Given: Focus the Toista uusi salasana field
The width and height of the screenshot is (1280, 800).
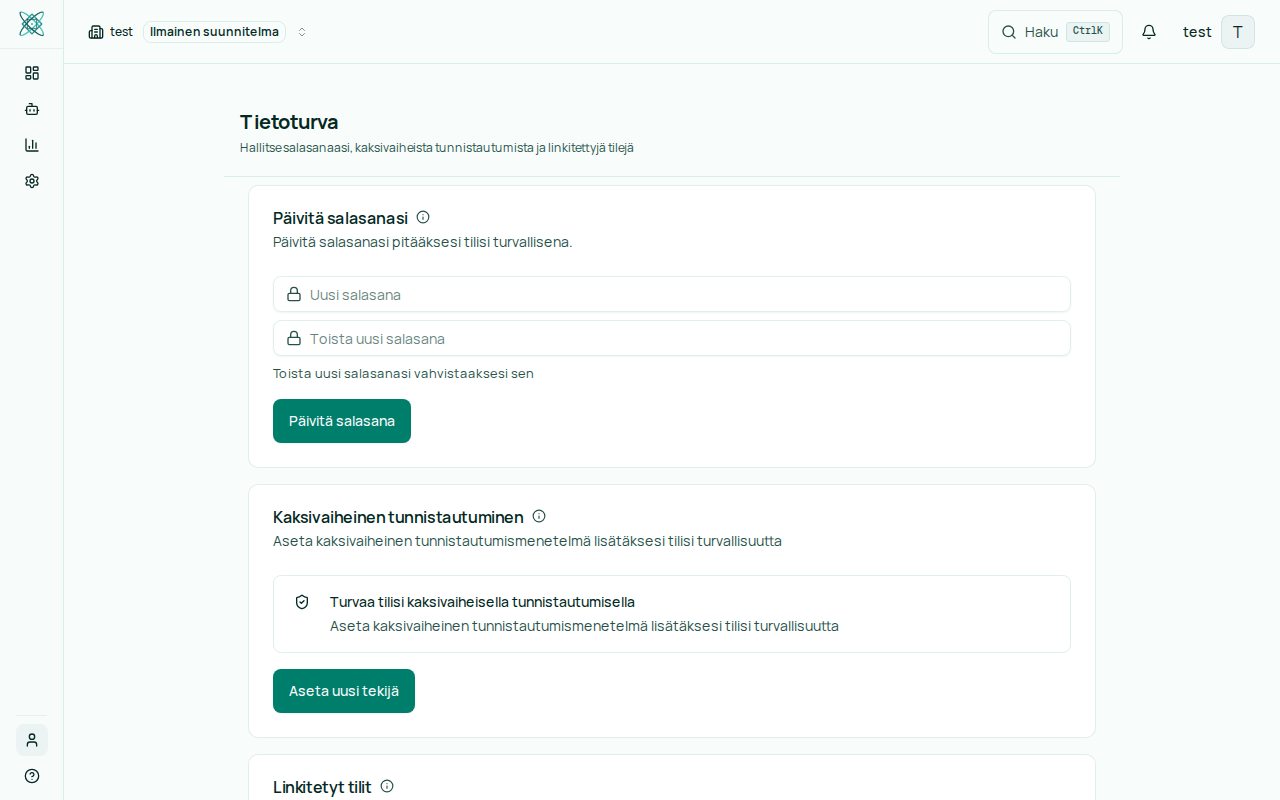Looking at the screenshot, I should click(672, 338).
